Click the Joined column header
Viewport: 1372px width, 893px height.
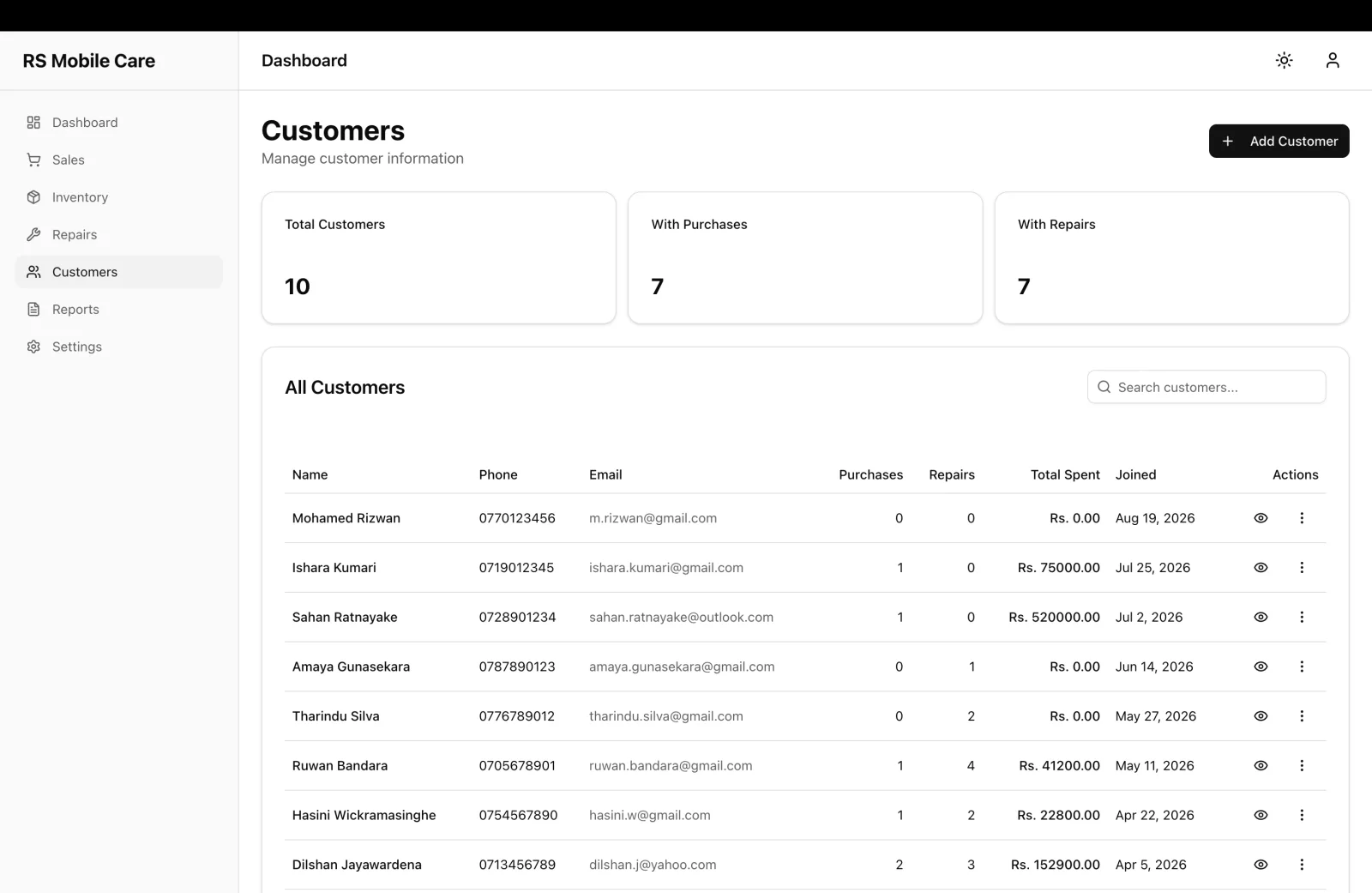(1135, 474)
